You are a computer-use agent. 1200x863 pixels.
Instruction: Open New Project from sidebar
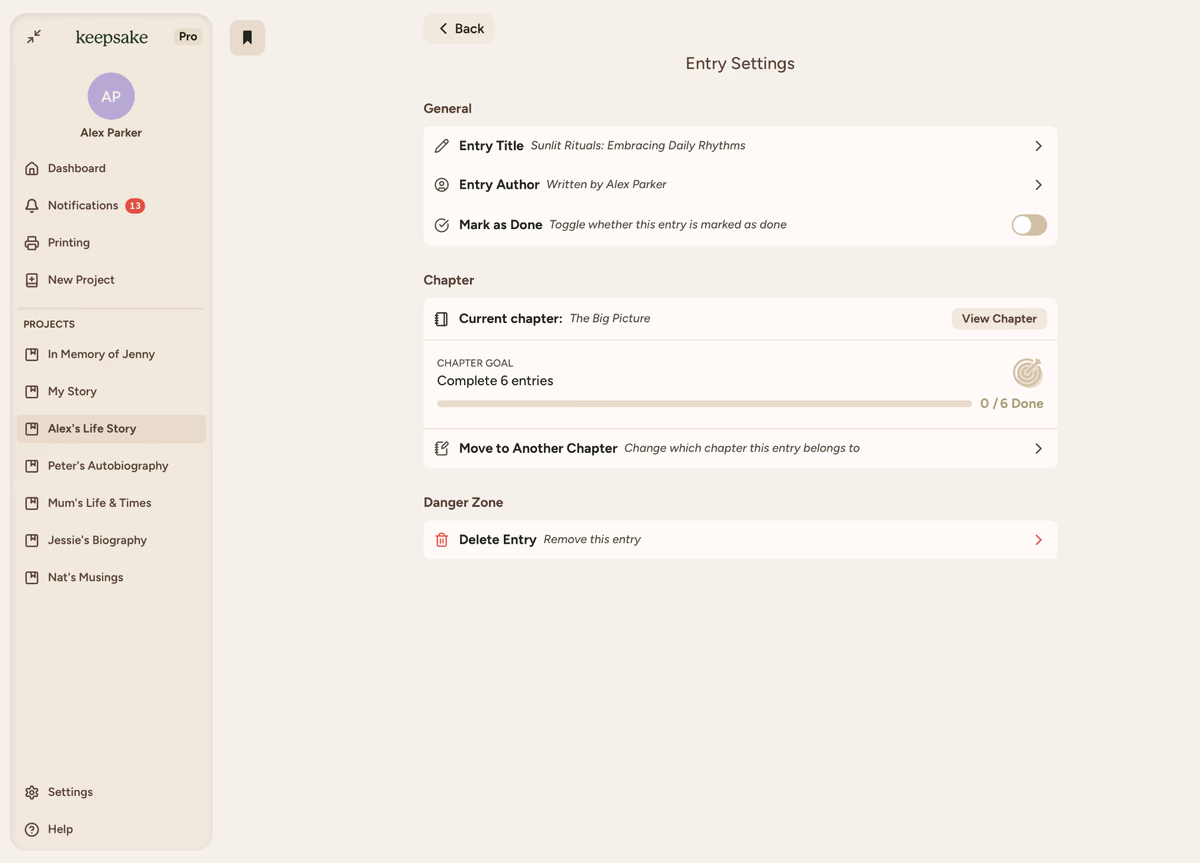80,280
